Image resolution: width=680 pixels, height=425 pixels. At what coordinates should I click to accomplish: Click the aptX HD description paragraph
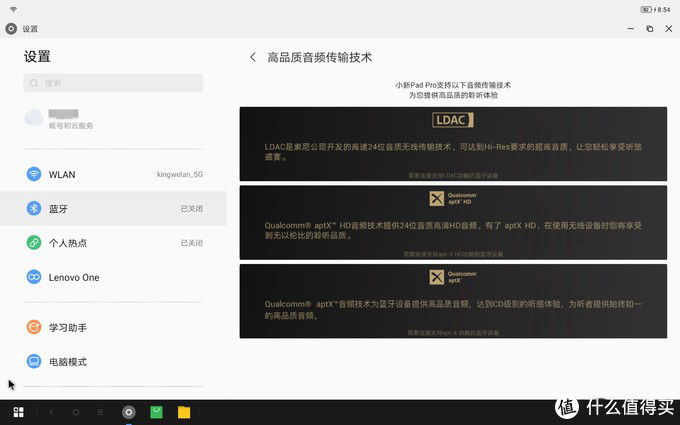point(453,230)
